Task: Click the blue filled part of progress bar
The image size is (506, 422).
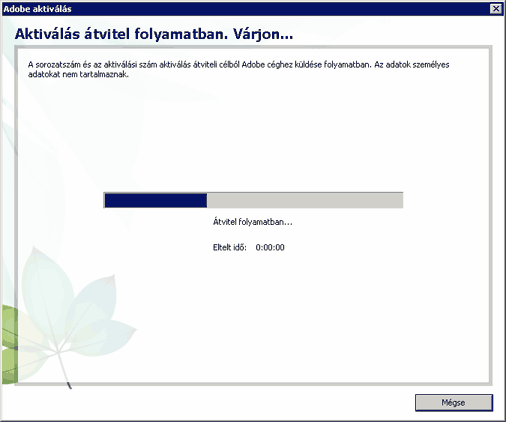Action: pyautogui.click(x=156, y=200)
